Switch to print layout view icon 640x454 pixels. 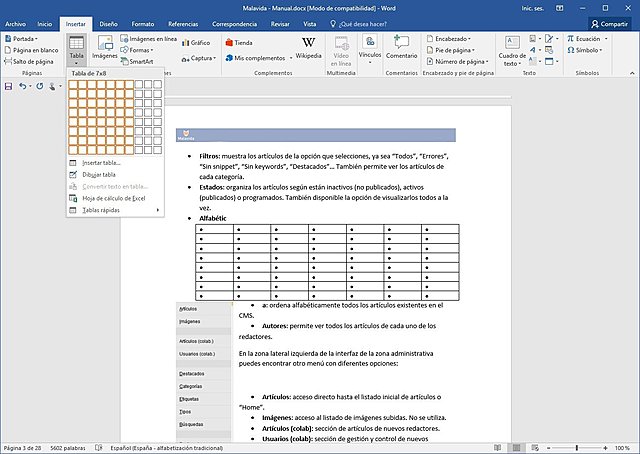[516, 448]
